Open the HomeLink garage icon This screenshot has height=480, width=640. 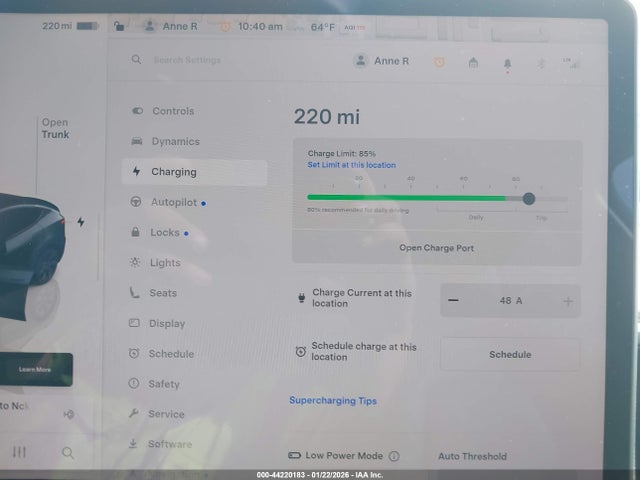[x=473, y=62]
